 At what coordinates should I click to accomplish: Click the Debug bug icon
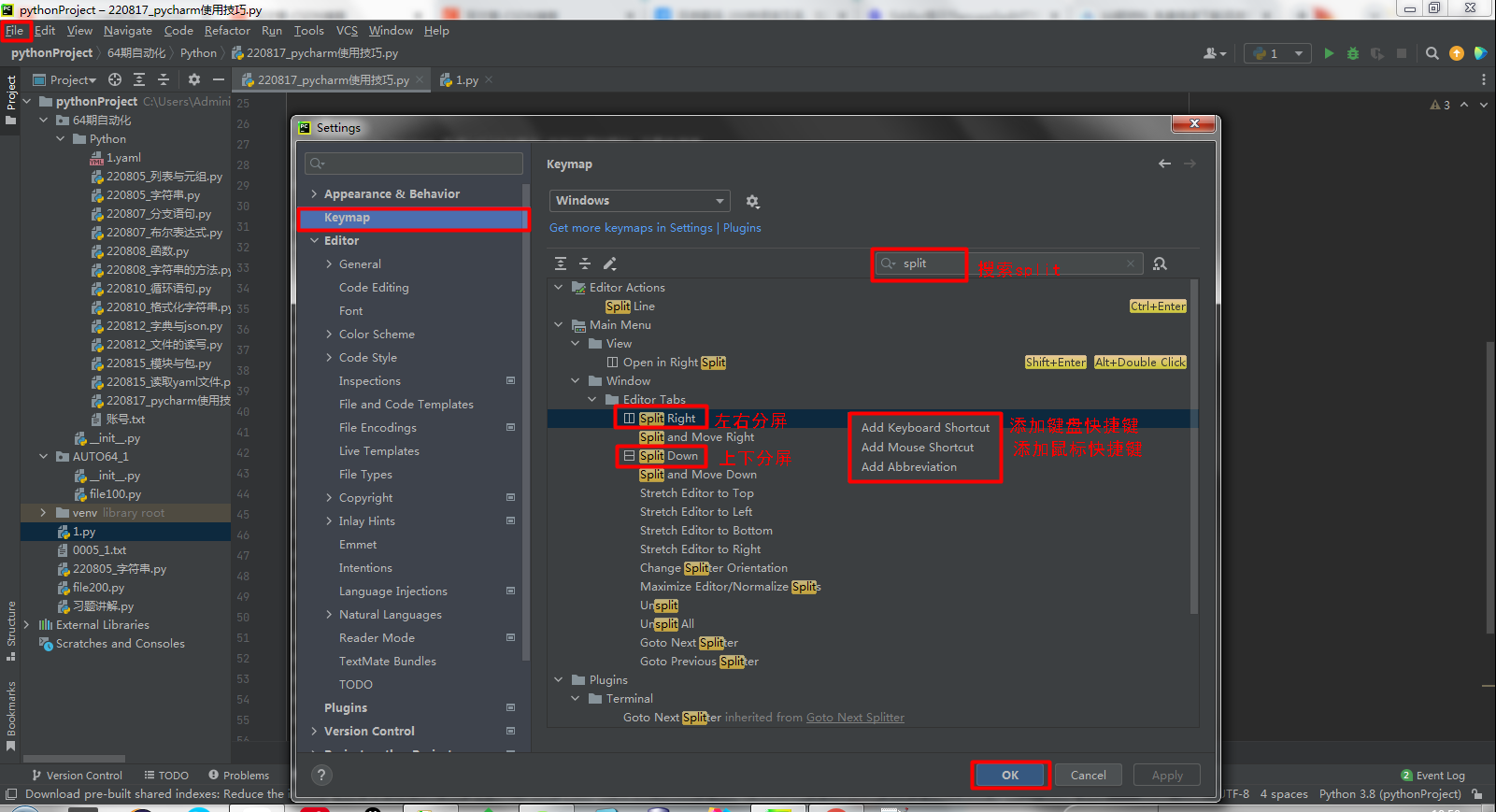click(x=1352, y=53)
